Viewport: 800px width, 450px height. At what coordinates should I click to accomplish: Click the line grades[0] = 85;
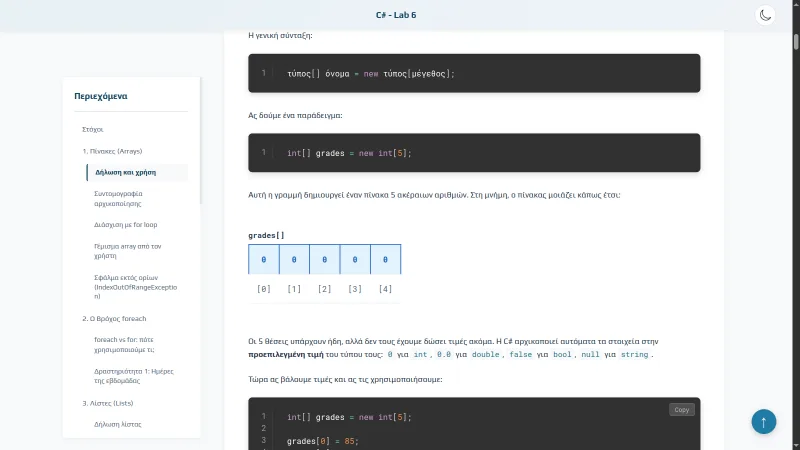323,441
